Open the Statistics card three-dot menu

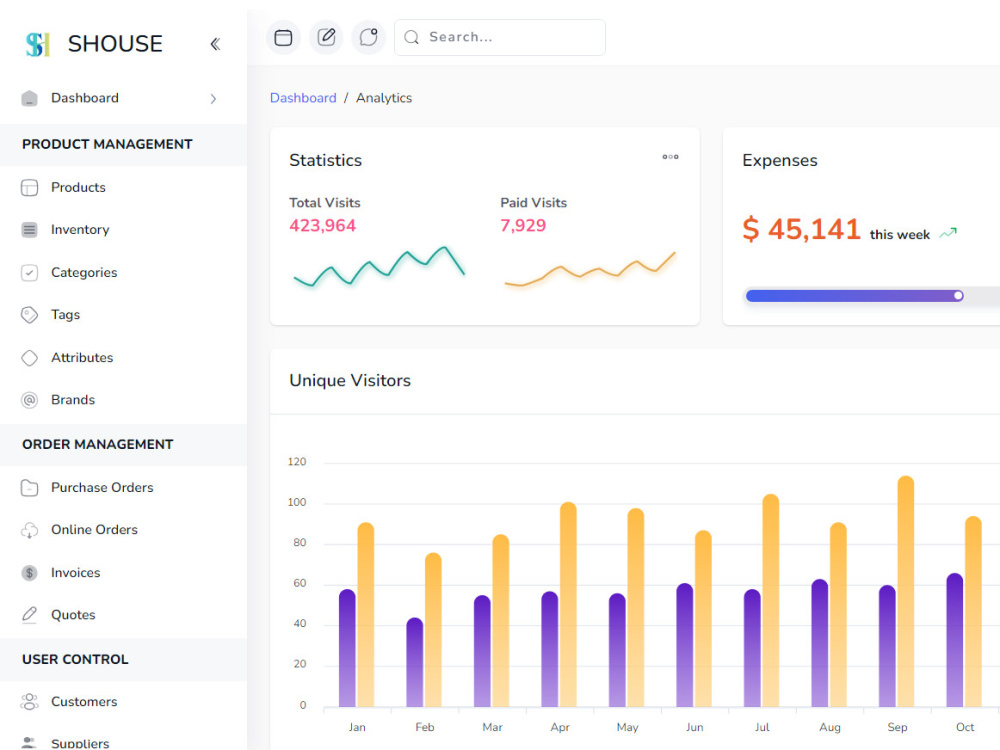point(670,157)
